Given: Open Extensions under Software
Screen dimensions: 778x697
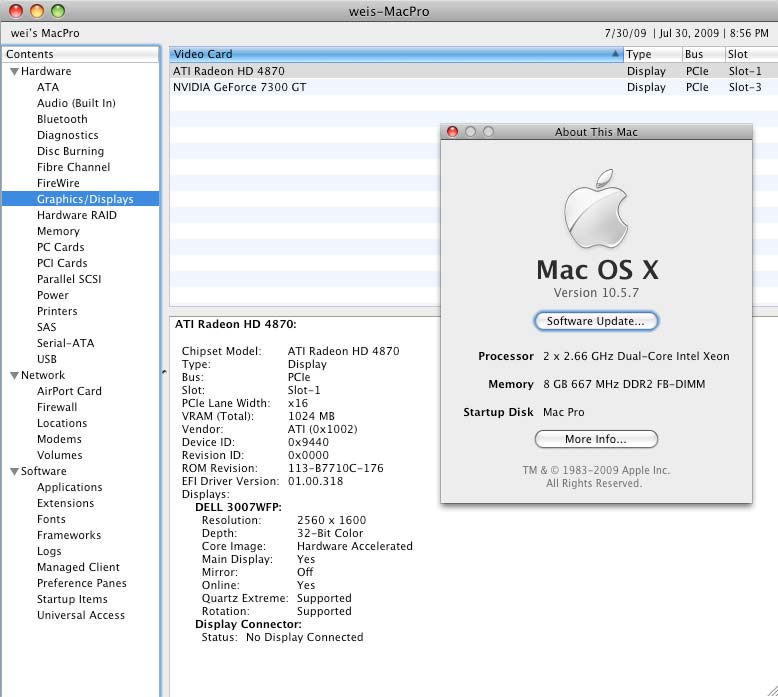Looking at the screenshot, I should (x=65, y=503).
